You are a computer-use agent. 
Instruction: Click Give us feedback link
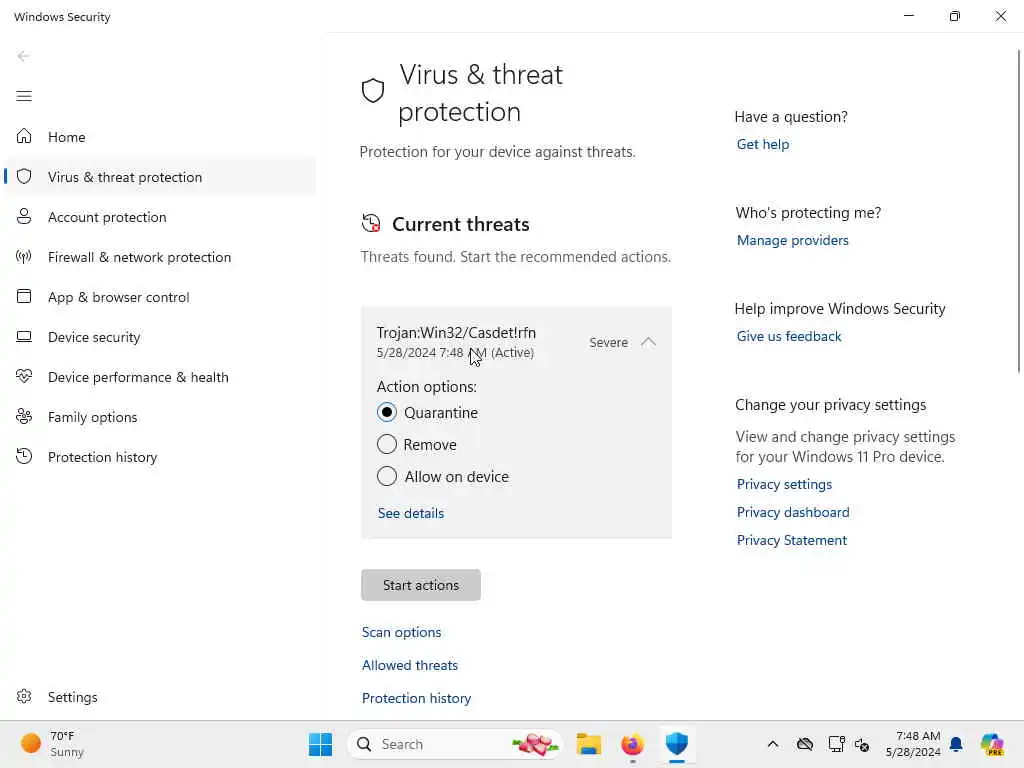point(789,336)
